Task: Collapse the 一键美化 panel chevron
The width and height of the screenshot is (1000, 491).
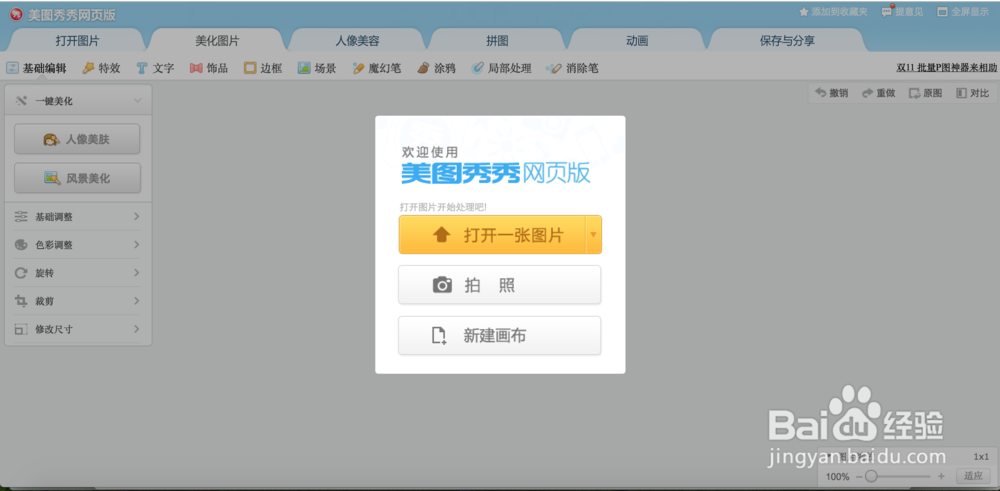Action: [137, 101]
